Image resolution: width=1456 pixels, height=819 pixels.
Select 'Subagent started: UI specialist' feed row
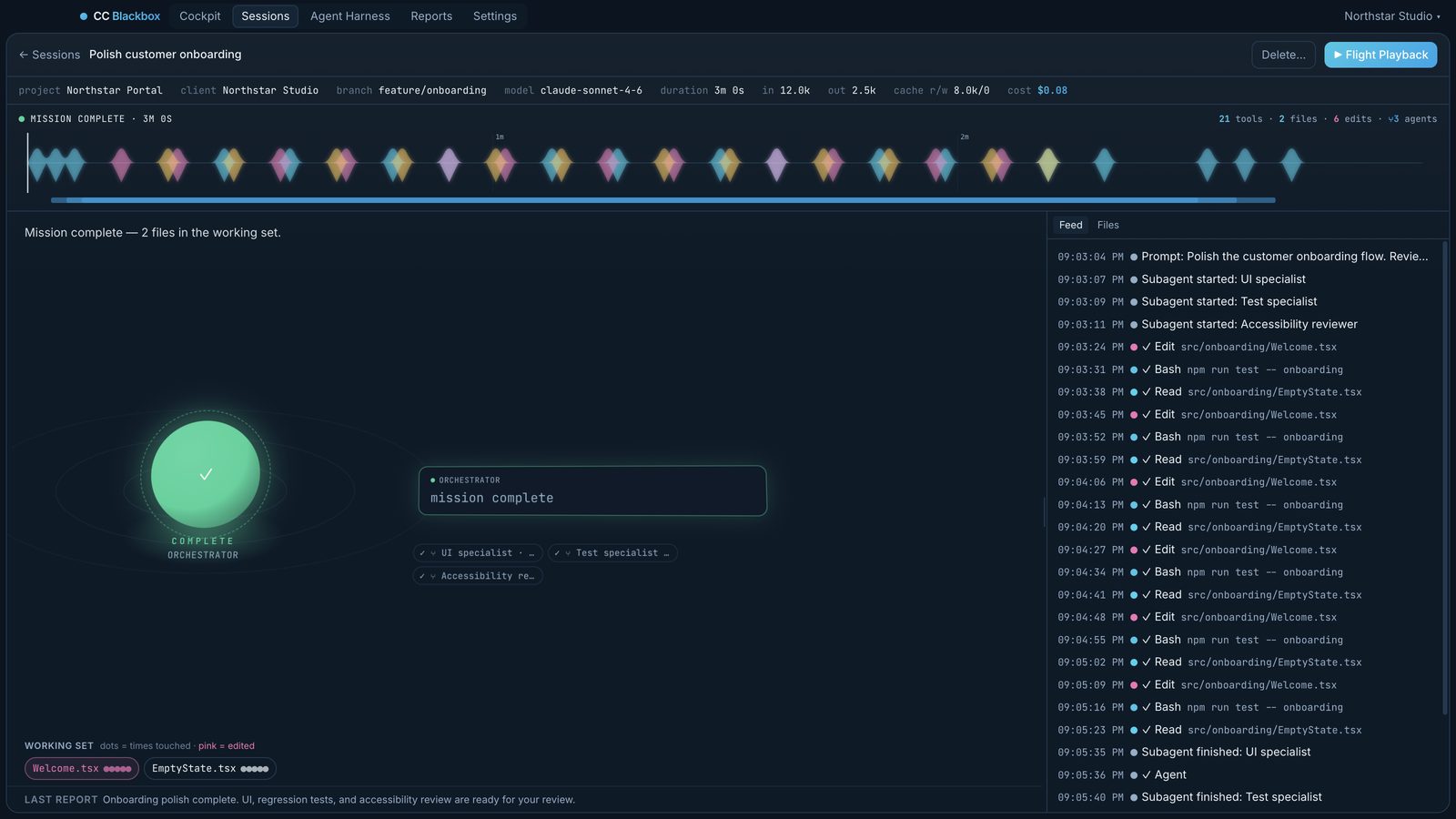click(x=1243, y=279)
